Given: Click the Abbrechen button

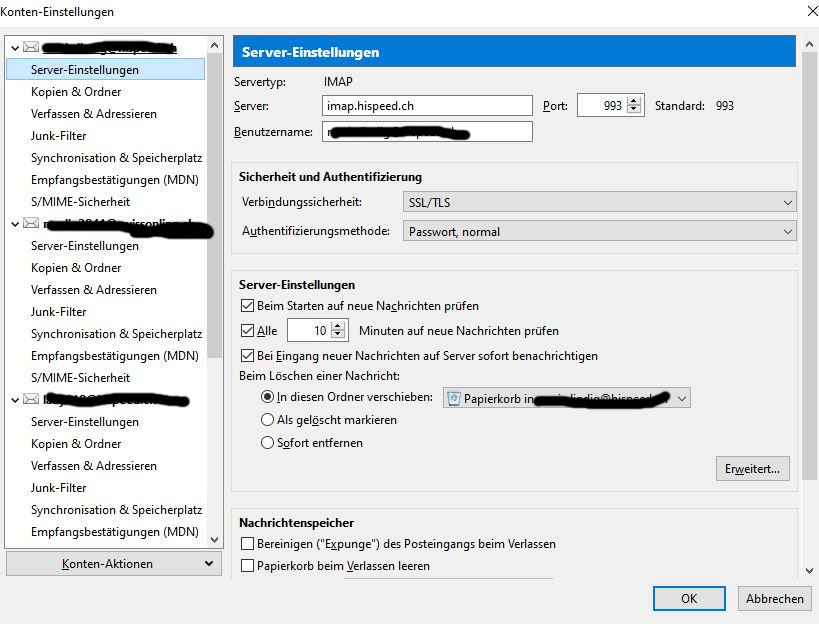Looking at the screenshot, I should [x=774, y=598].
